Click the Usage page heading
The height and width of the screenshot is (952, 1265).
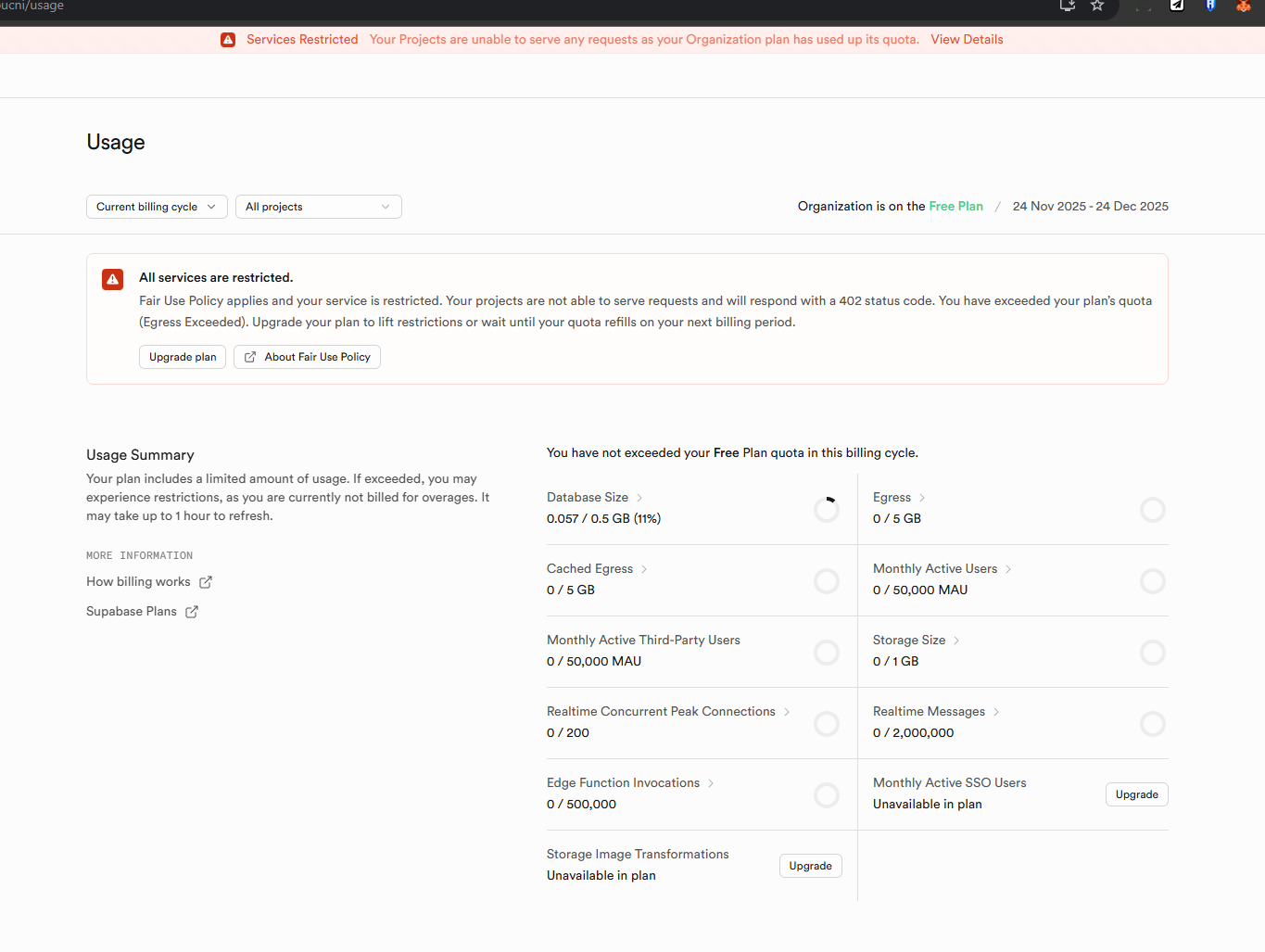coord(116,142)
